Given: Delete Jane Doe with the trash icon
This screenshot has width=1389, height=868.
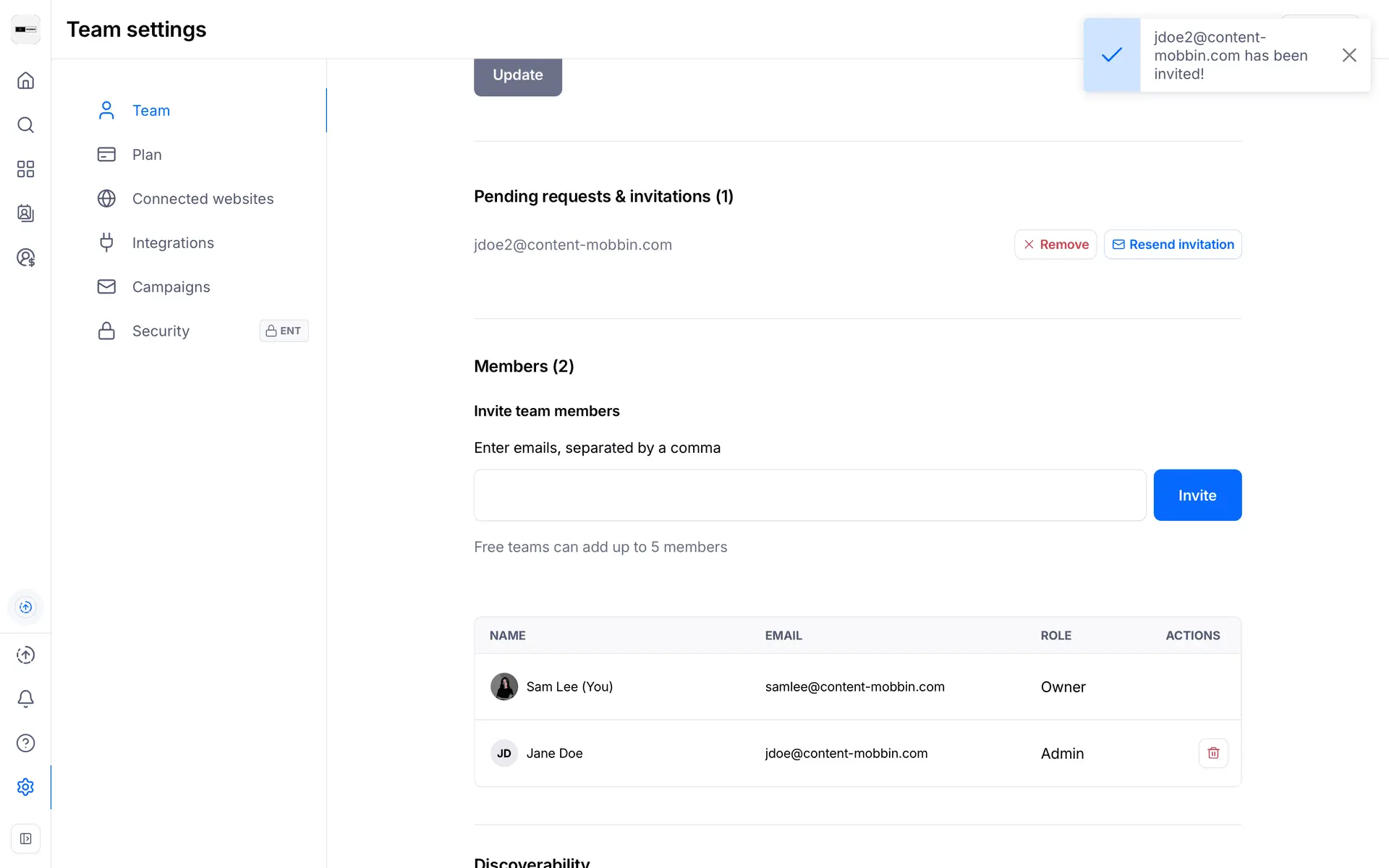Looking at the screenshot, I should [1213, 753].
